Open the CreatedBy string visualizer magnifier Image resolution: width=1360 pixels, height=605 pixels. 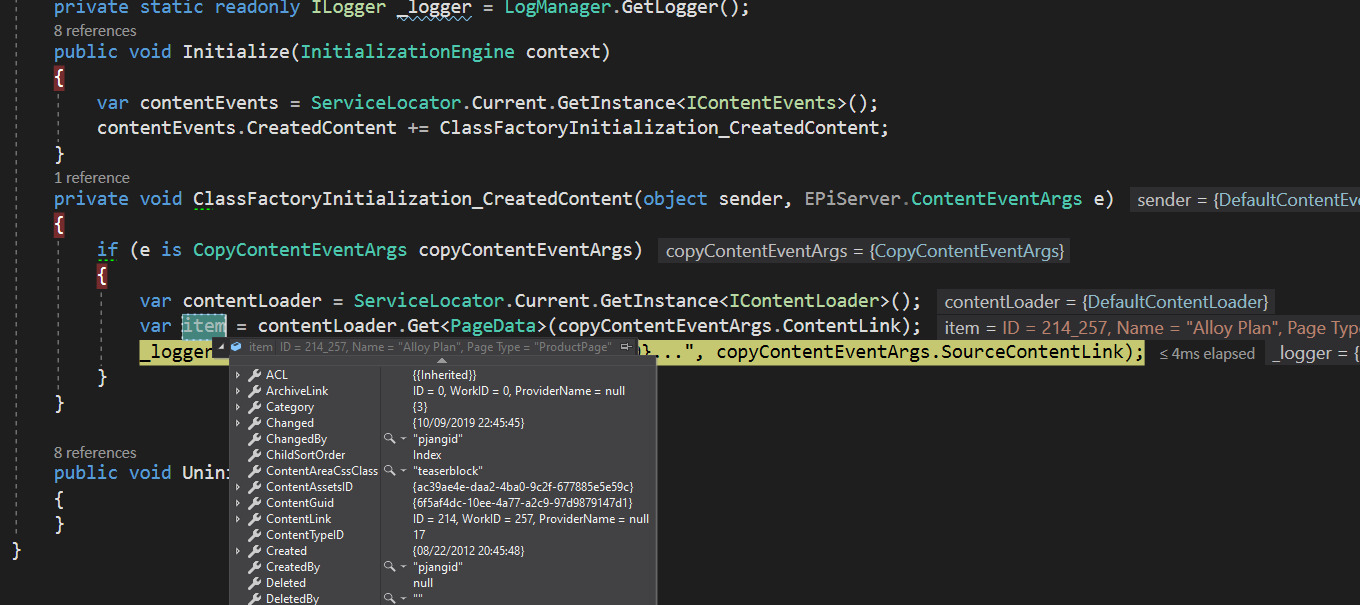(x=390, y=567)
